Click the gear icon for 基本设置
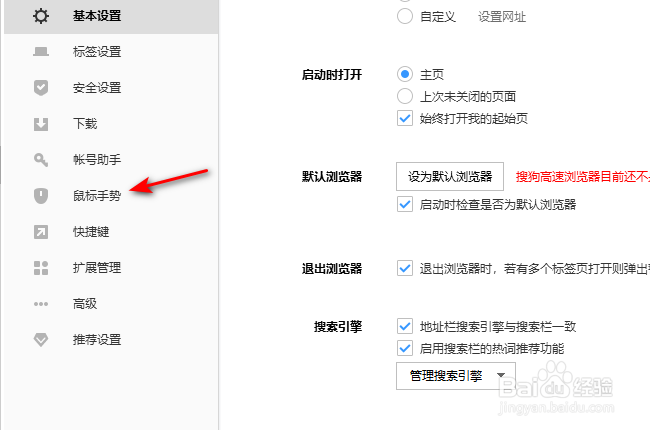 41,16
